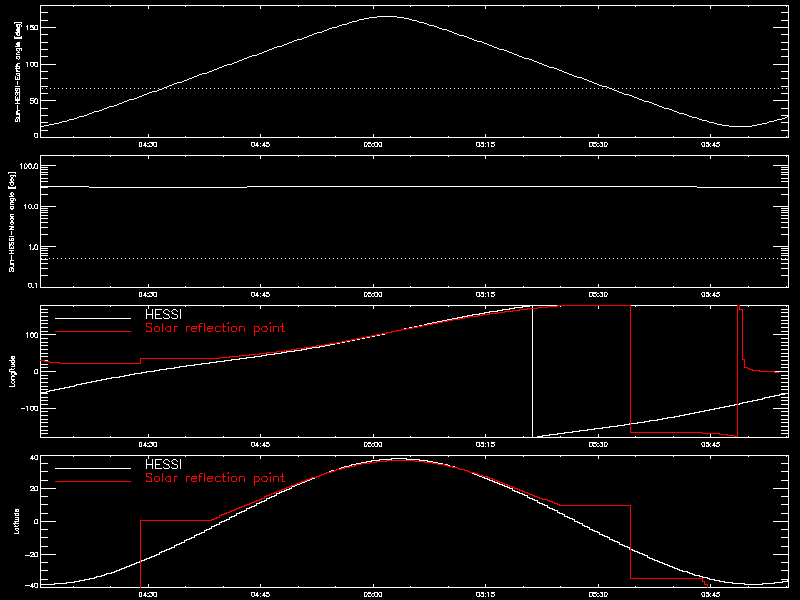The width and height of the screenshot is (800, 600).
Task: Click '05:00' time label under Moon angle plot
Action: click(x=373, y=294)
